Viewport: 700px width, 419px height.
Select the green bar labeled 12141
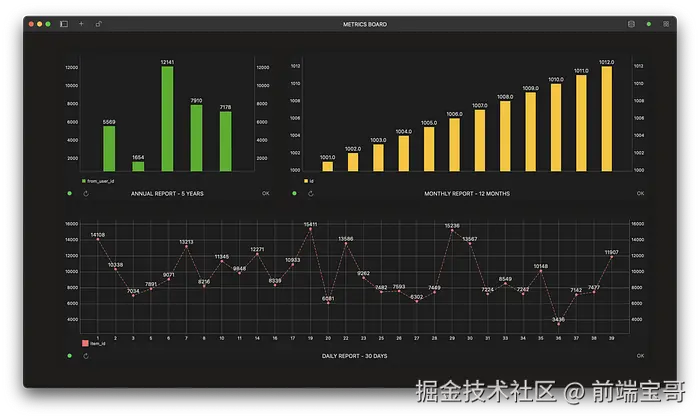coord(167,119)
